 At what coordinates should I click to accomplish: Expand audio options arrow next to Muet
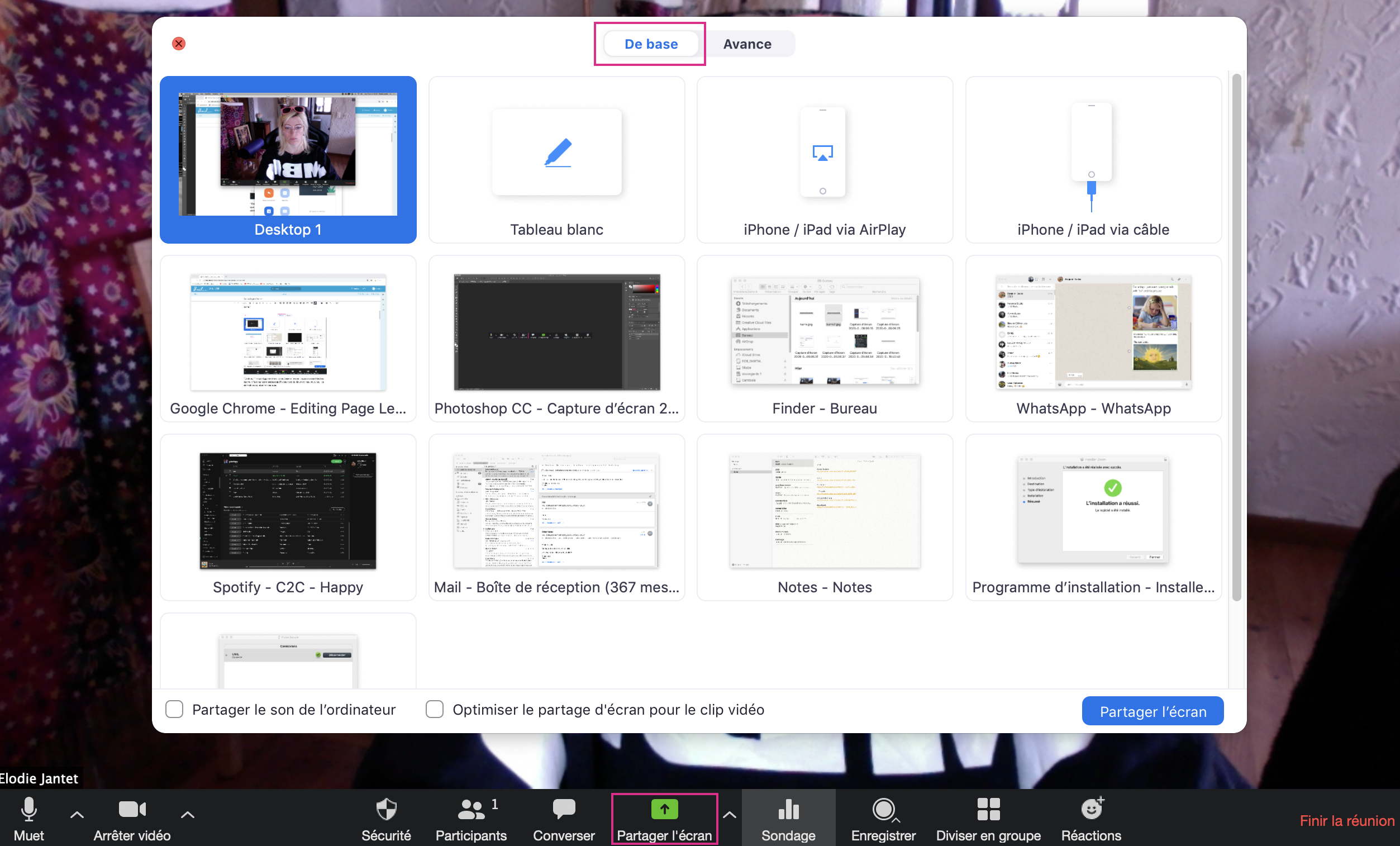(x=77, y=815)
